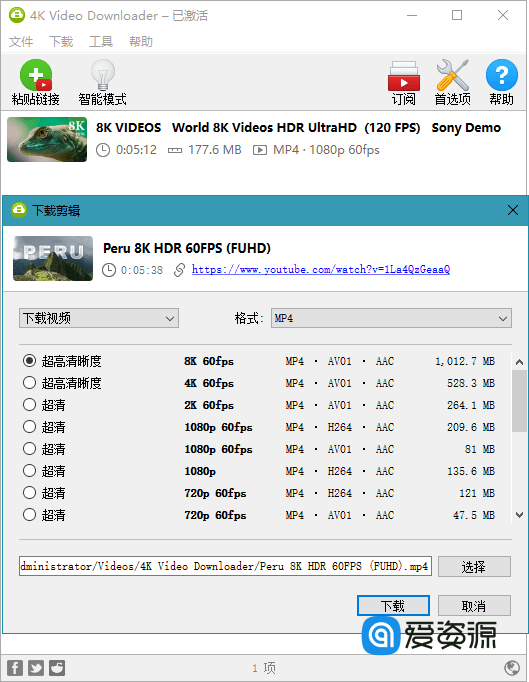Open the 格式 MP4 format dropdown
The height and width of the screenshot is (682, 529).
point(391,318)
